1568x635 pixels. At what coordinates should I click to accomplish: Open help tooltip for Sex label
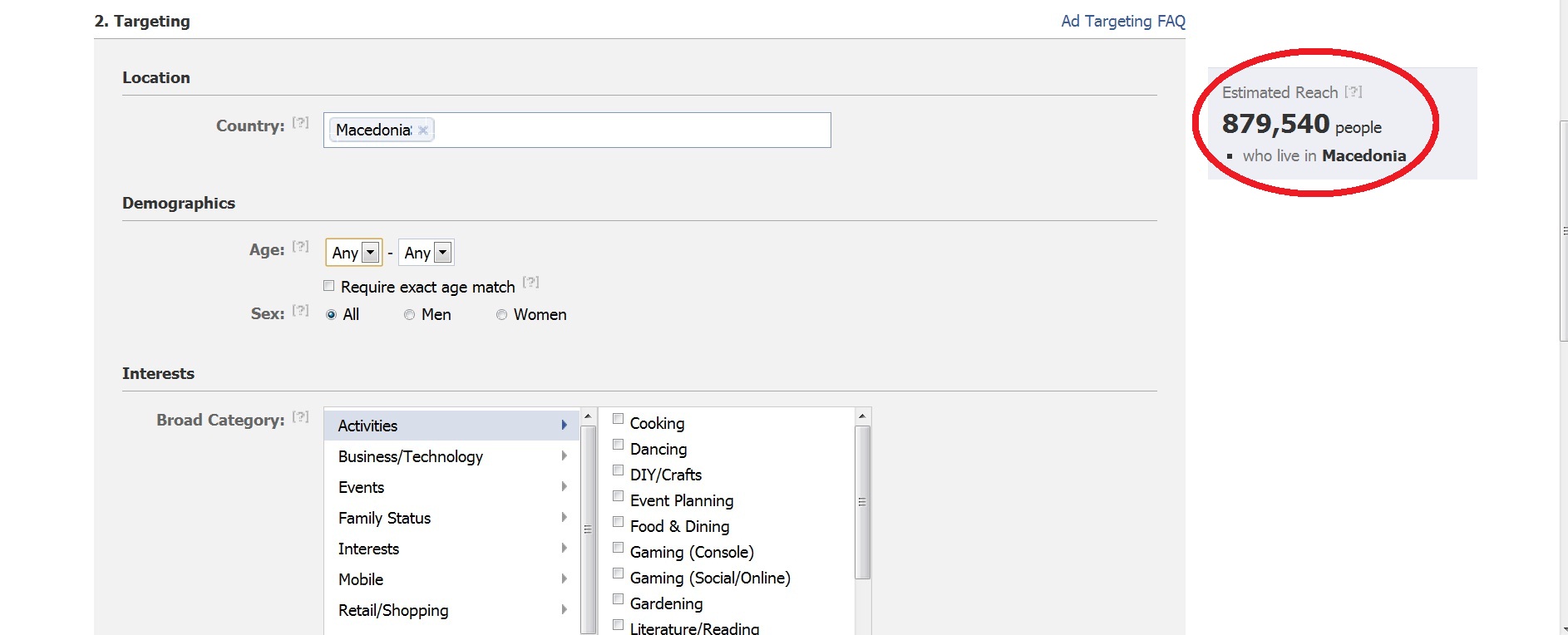point(300,311)
